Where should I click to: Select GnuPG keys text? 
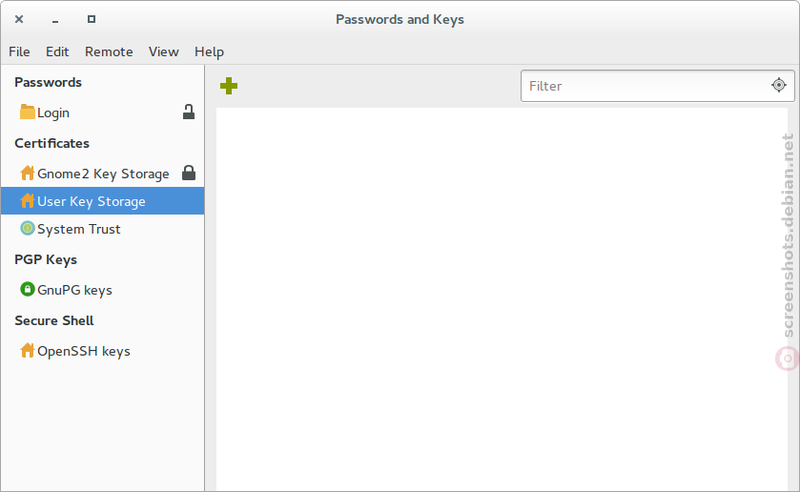(x=74, y=290)
